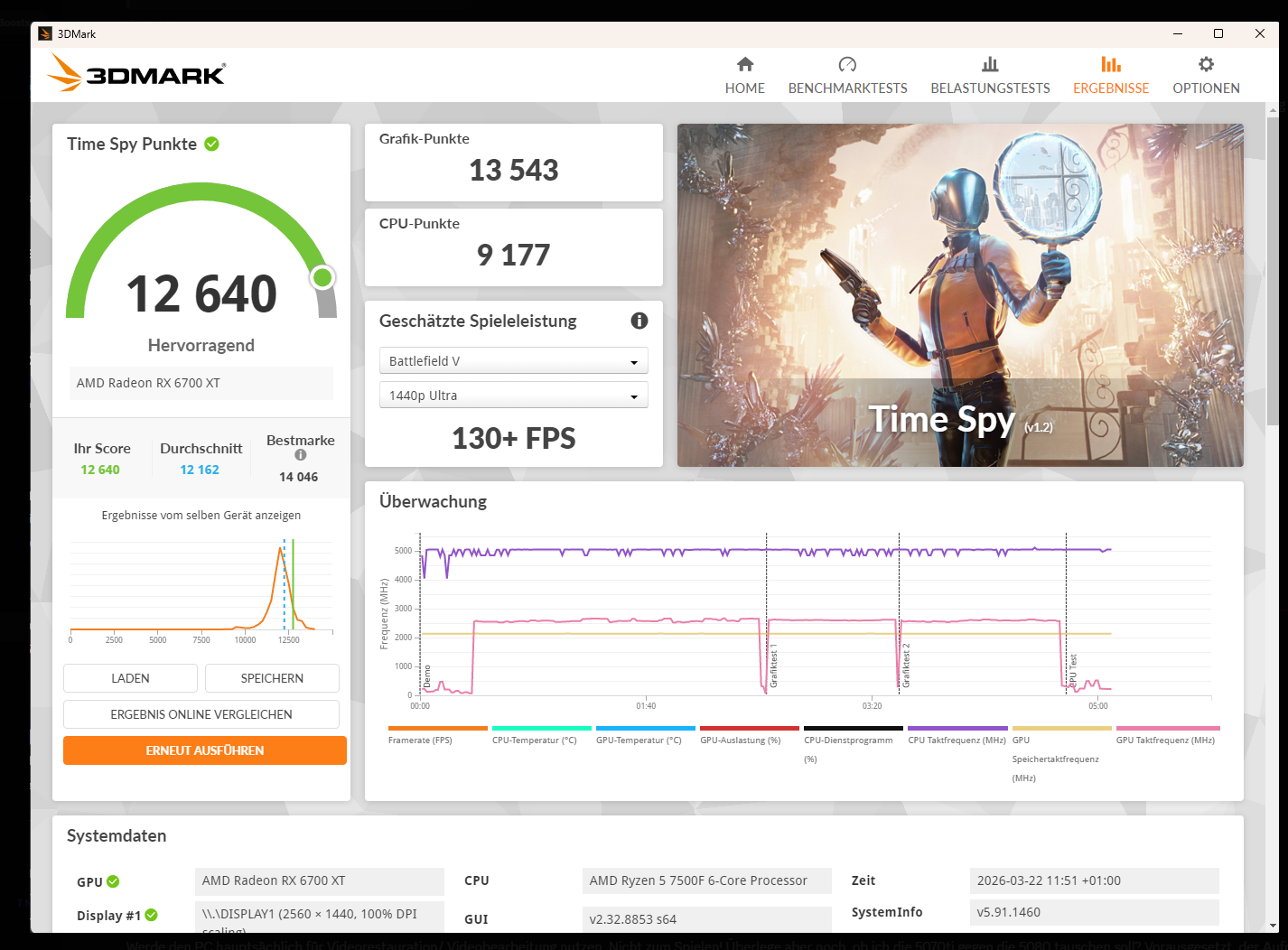Toggle the pink GPU Taktfrequenz (MHz) legend series

[1167, 735]
